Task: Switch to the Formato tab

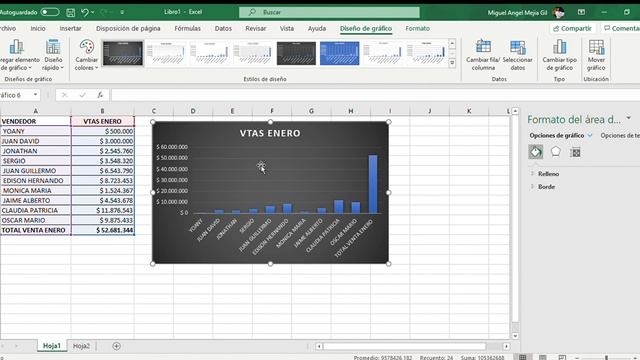Action: (417, 29)
